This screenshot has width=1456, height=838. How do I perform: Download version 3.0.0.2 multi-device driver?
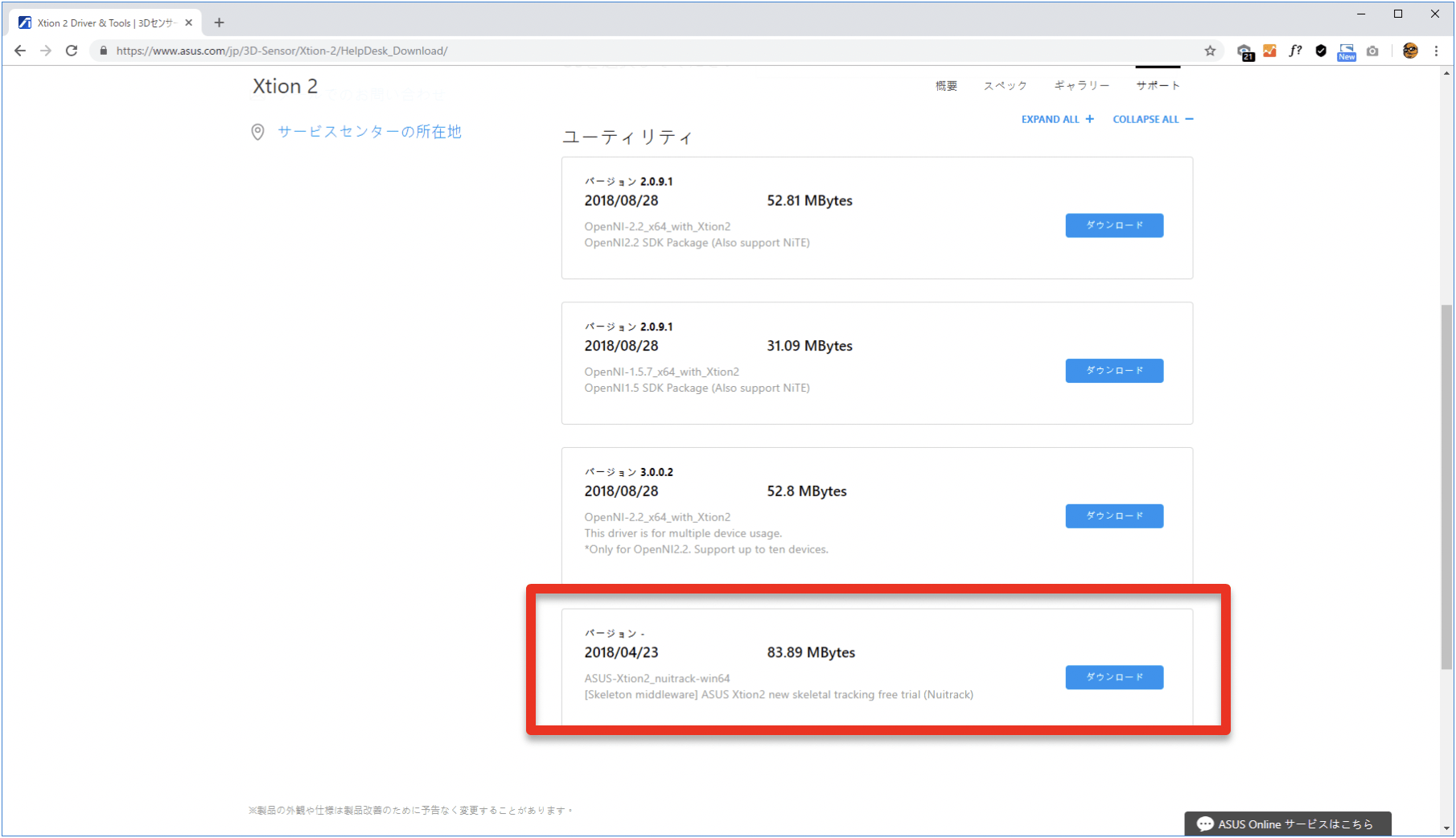point(1114,516)
